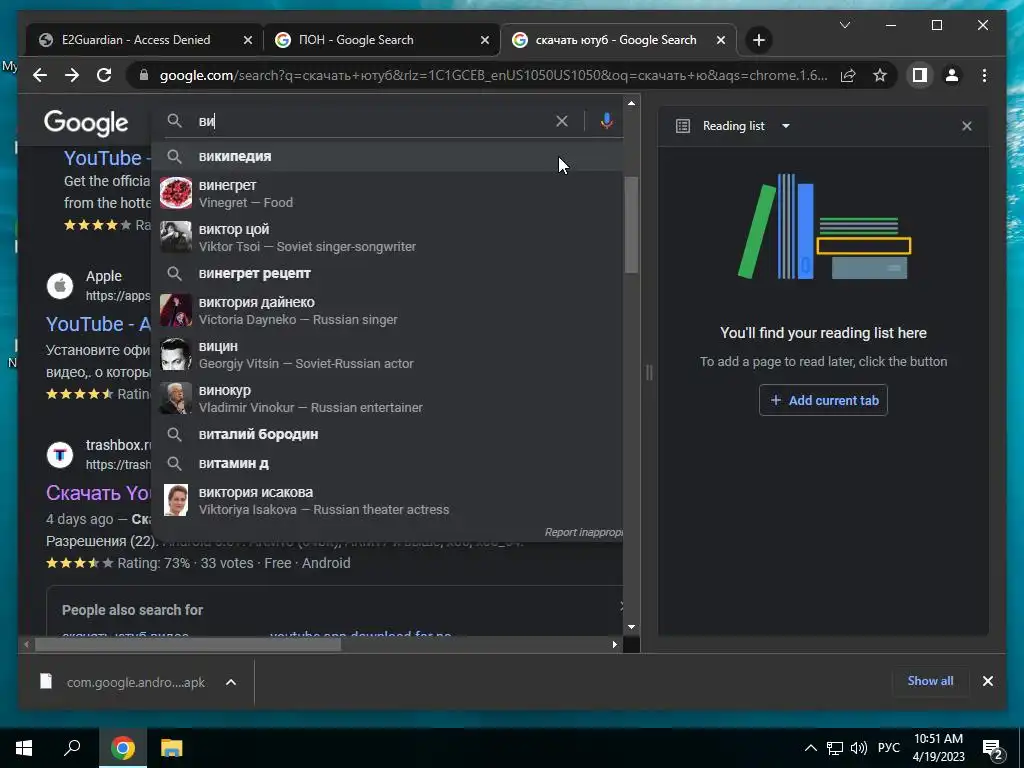Select the витамин д suggestion
Screen dimensions: 1024x768
point(387,464)
